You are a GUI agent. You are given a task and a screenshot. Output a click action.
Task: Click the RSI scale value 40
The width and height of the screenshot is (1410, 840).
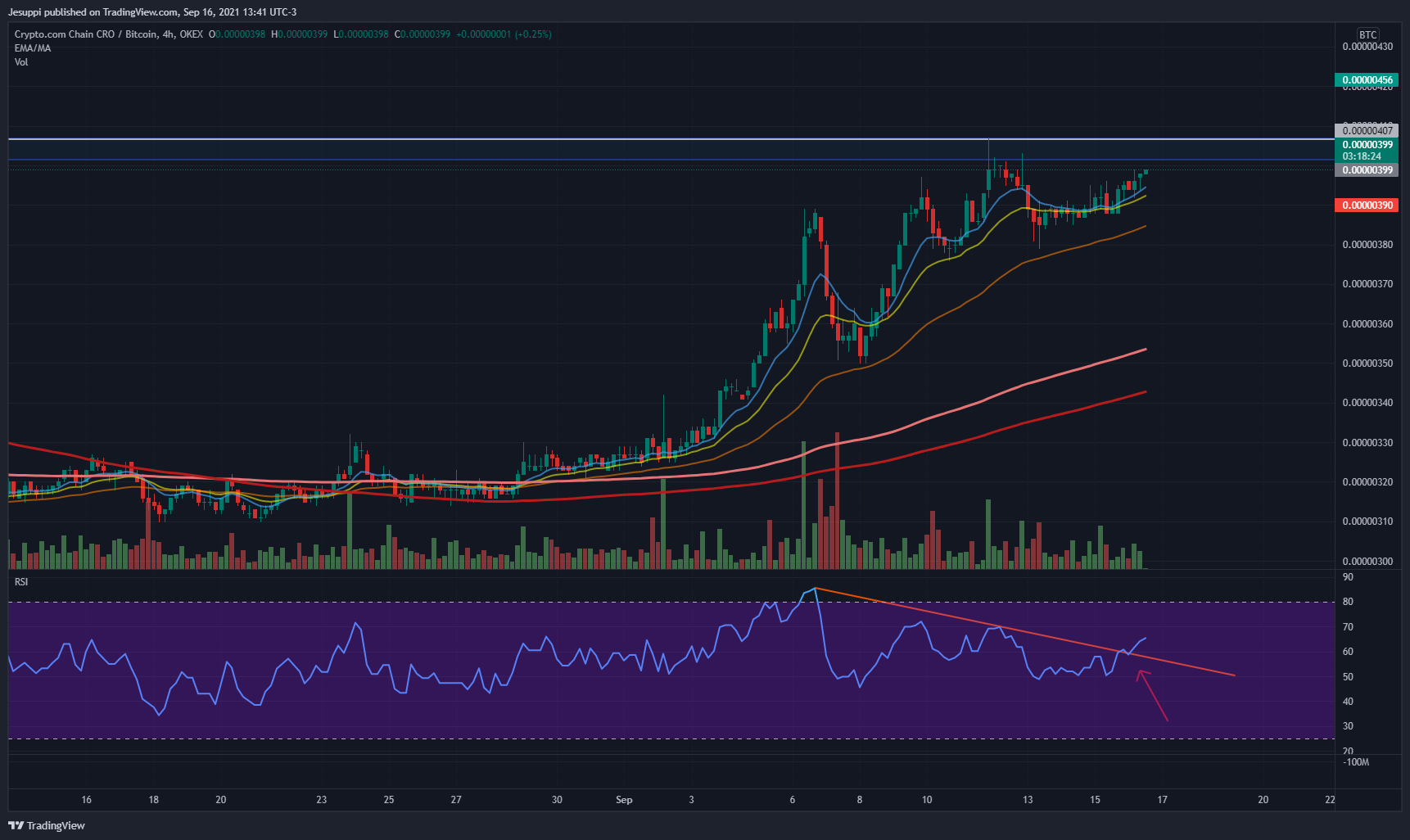[1348, 702]
